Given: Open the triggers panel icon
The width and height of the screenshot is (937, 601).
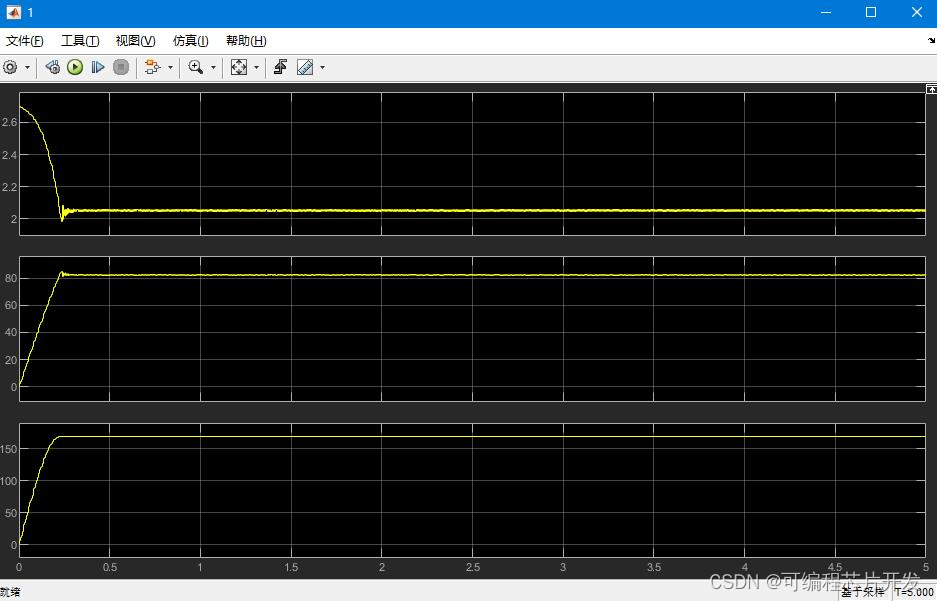Looking at the screenshot, I should (280, 68).
